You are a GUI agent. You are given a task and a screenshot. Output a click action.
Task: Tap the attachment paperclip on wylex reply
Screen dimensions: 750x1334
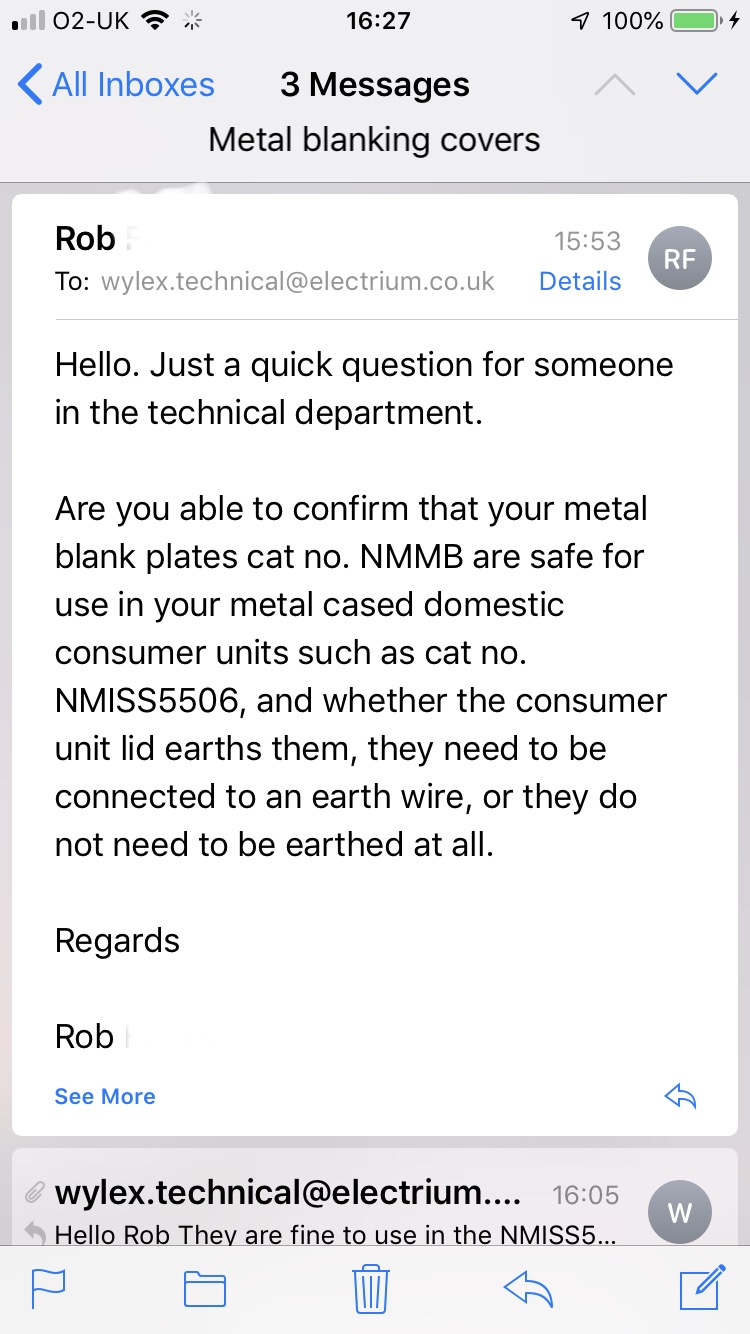click(x=35, y=1192)
